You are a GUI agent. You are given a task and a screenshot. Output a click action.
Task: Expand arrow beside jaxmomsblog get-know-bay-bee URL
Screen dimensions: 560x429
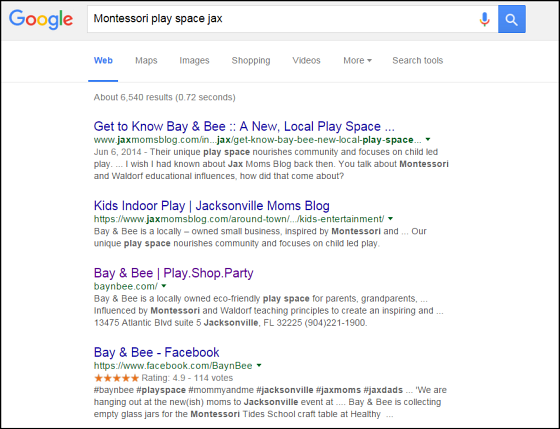(x=428, y=139)
